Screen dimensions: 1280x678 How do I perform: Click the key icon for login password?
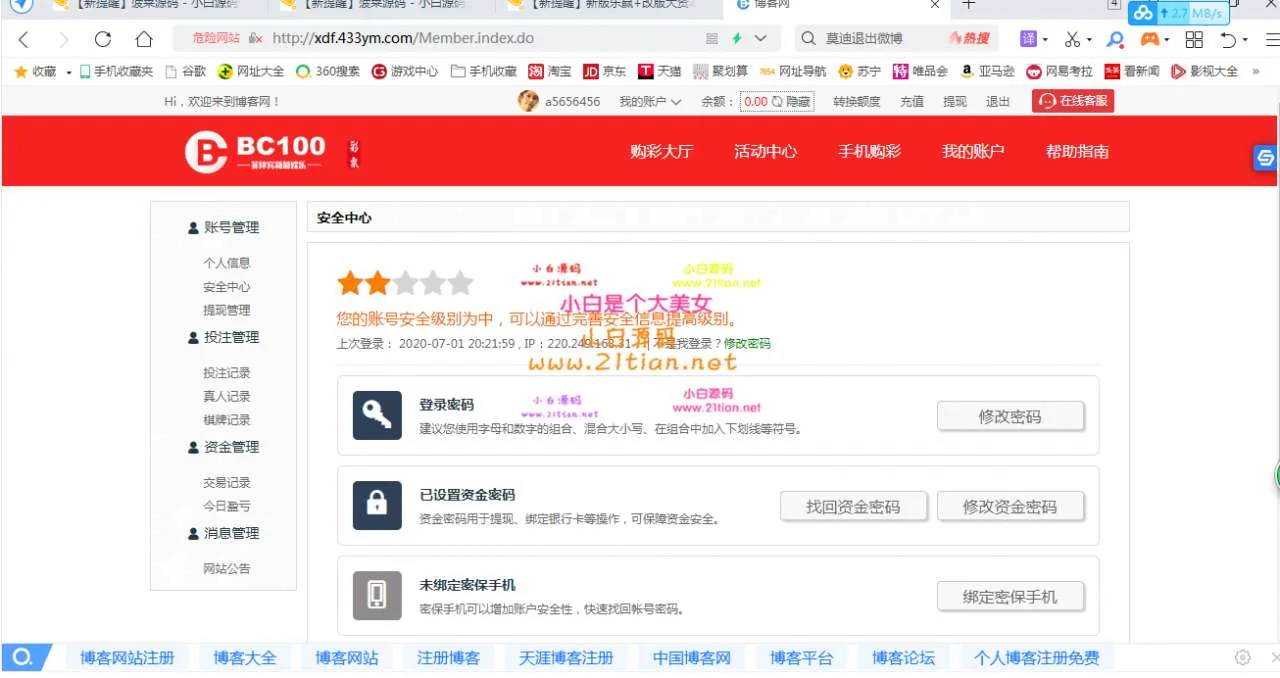point(377,416)
